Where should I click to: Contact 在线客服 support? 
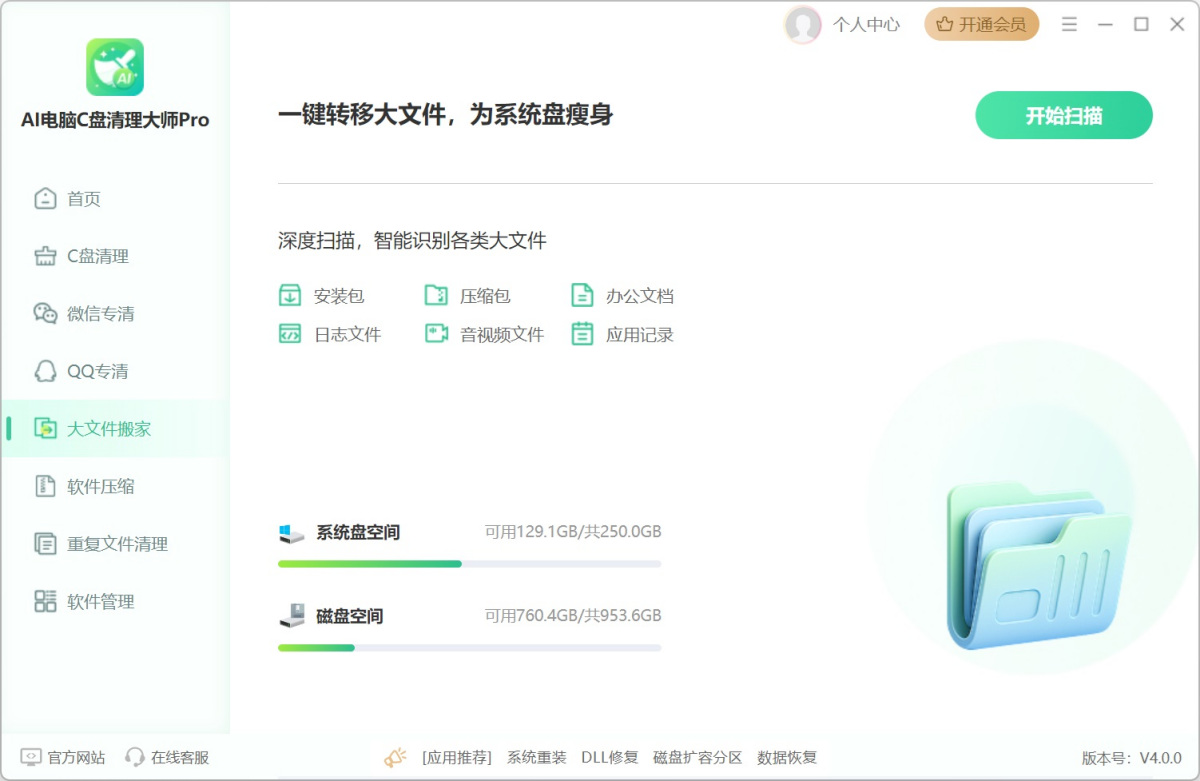[168, 757]
